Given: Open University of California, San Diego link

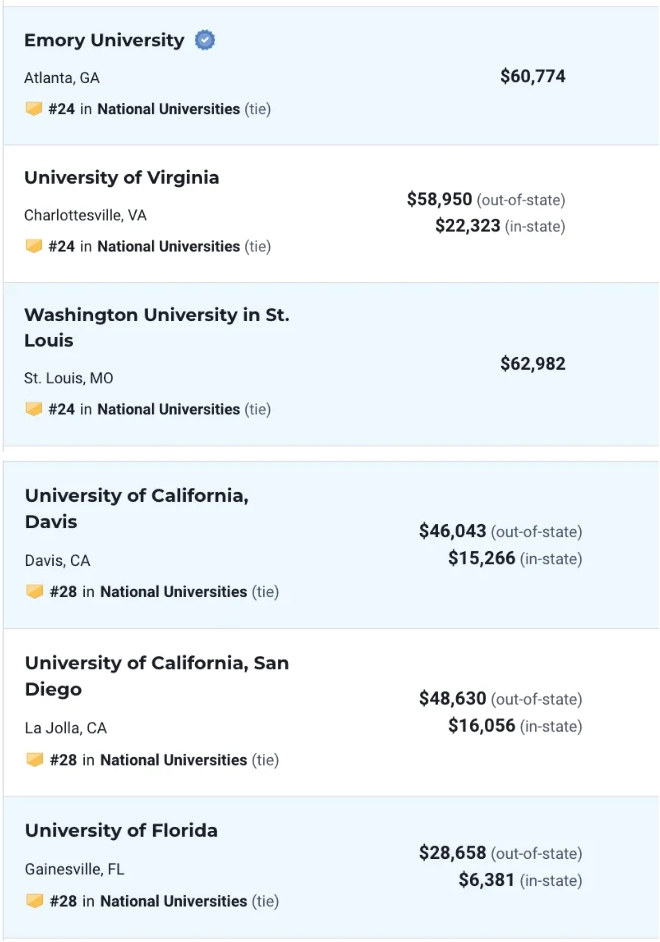Looking at the screenshot, I should [x=156, y=676].
